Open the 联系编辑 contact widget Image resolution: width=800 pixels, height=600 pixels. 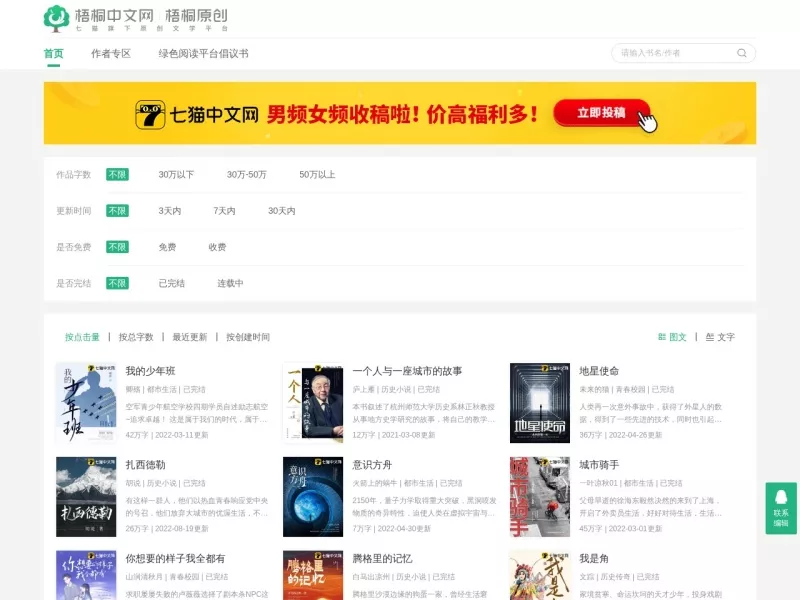coord(781,508)
